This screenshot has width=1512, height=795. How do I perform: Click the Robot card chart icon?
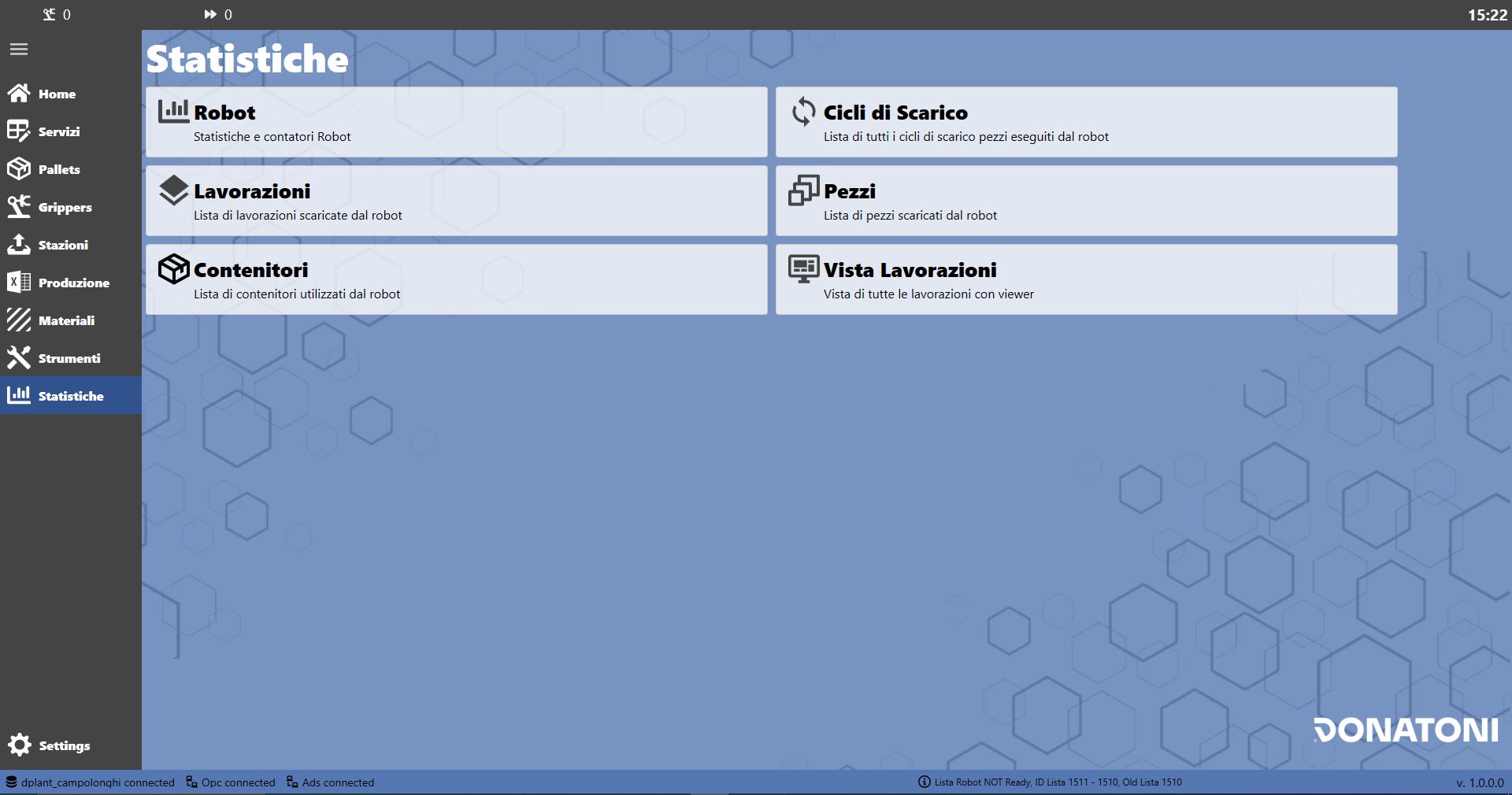click(x=173, y=111)
